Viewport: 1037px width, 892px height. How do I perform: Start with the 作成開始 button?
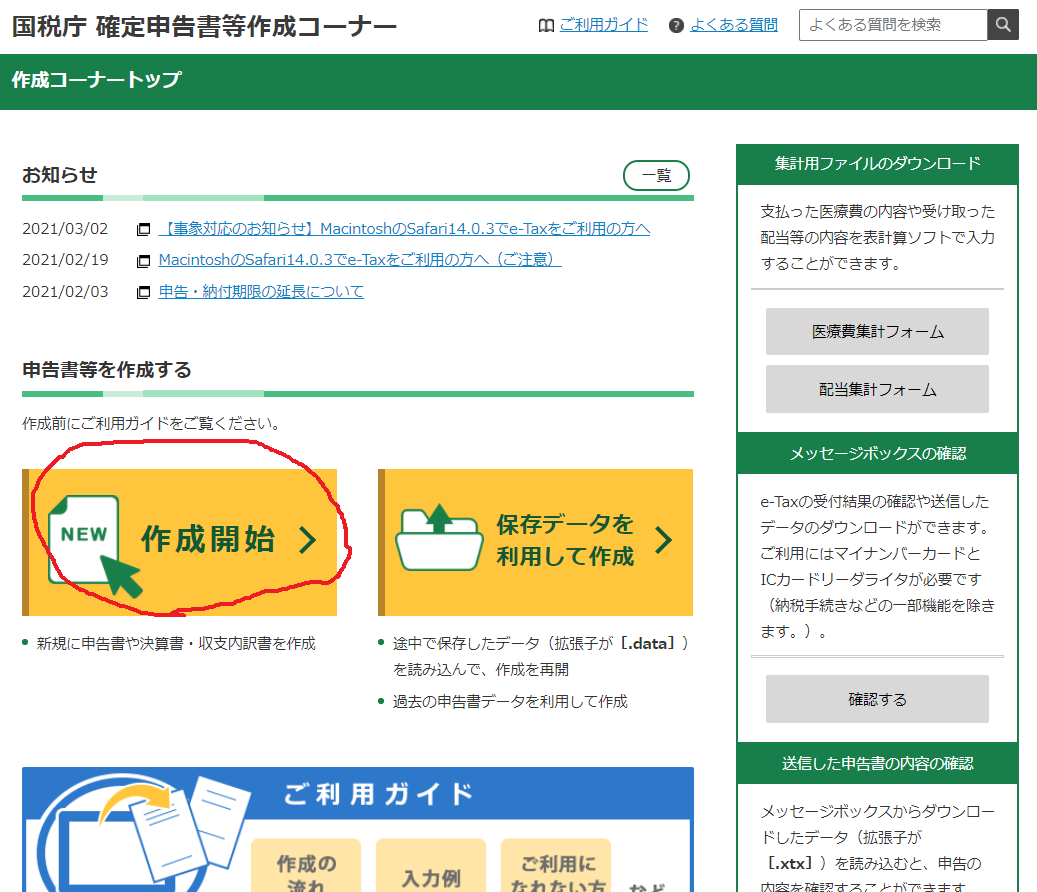179,542
